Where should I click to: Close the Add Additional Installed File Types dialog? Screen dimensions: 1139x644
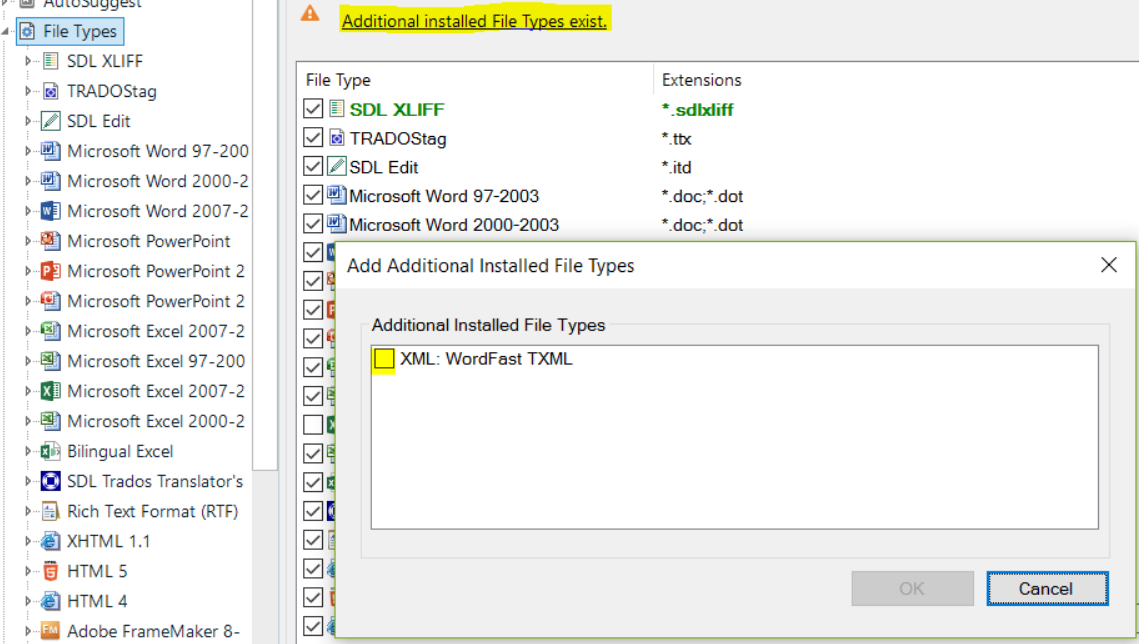tap(1108, 265)
